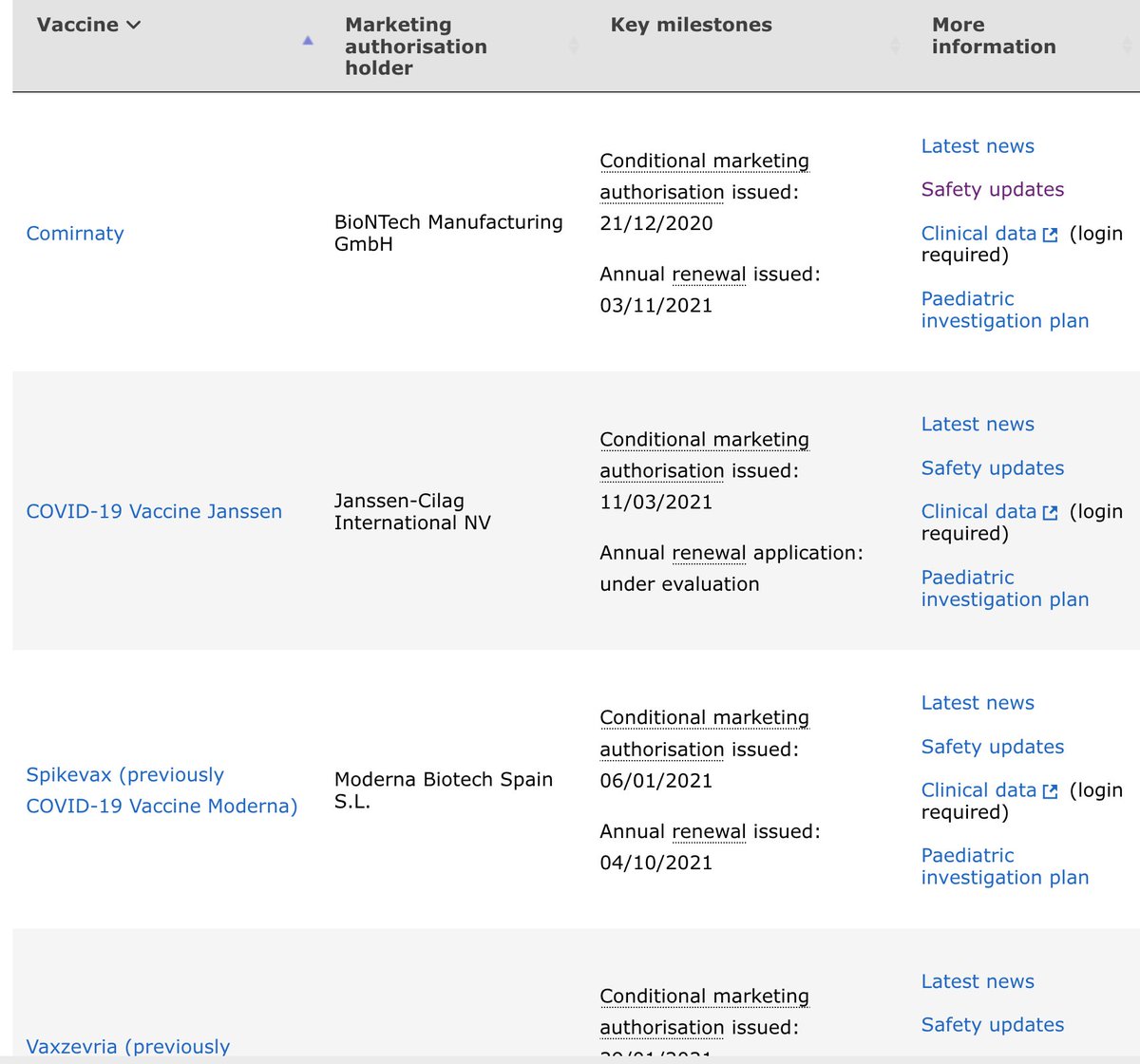Open Safety updates for Comirnaty
Viewport: 1140px width, 1064px height.
click(993, 189)
